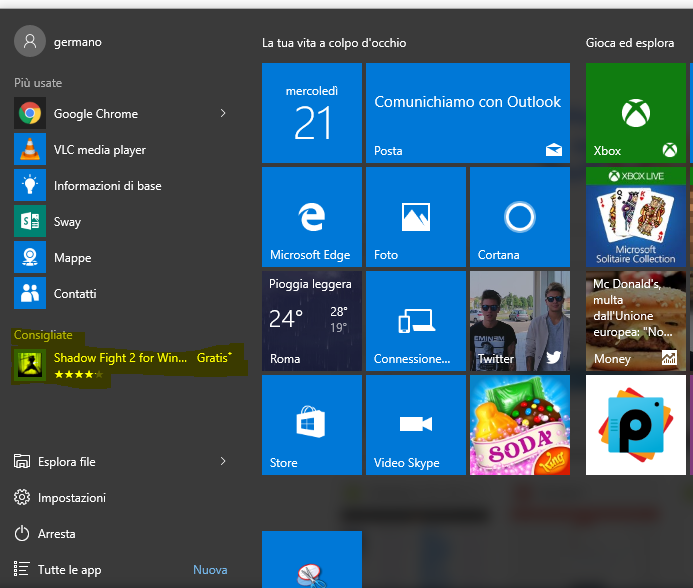
Task: Open Microsoft Solitaire Collection tile
Action: [x=636, y=217]
